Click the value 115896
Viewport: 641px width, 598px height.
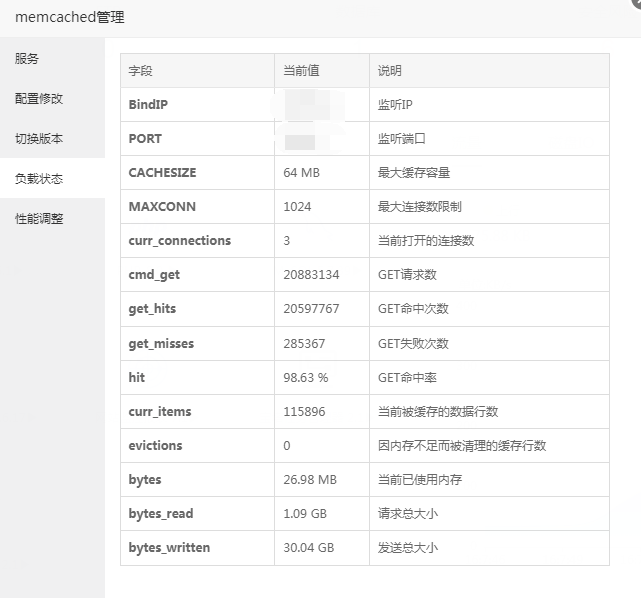pyautogui.click(x=305, y=411)
